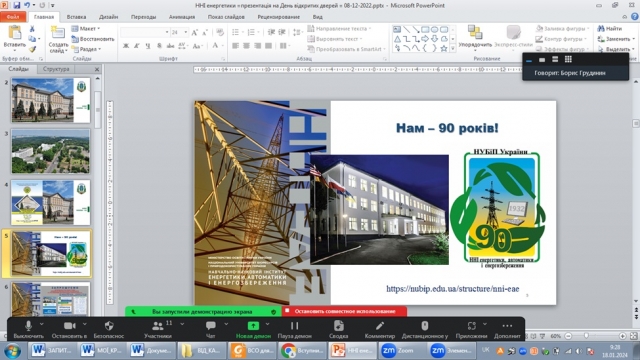Open the nubip.edu.ua link on slide
This screenshot has height=360, width=640.
[x=452, y=289]
